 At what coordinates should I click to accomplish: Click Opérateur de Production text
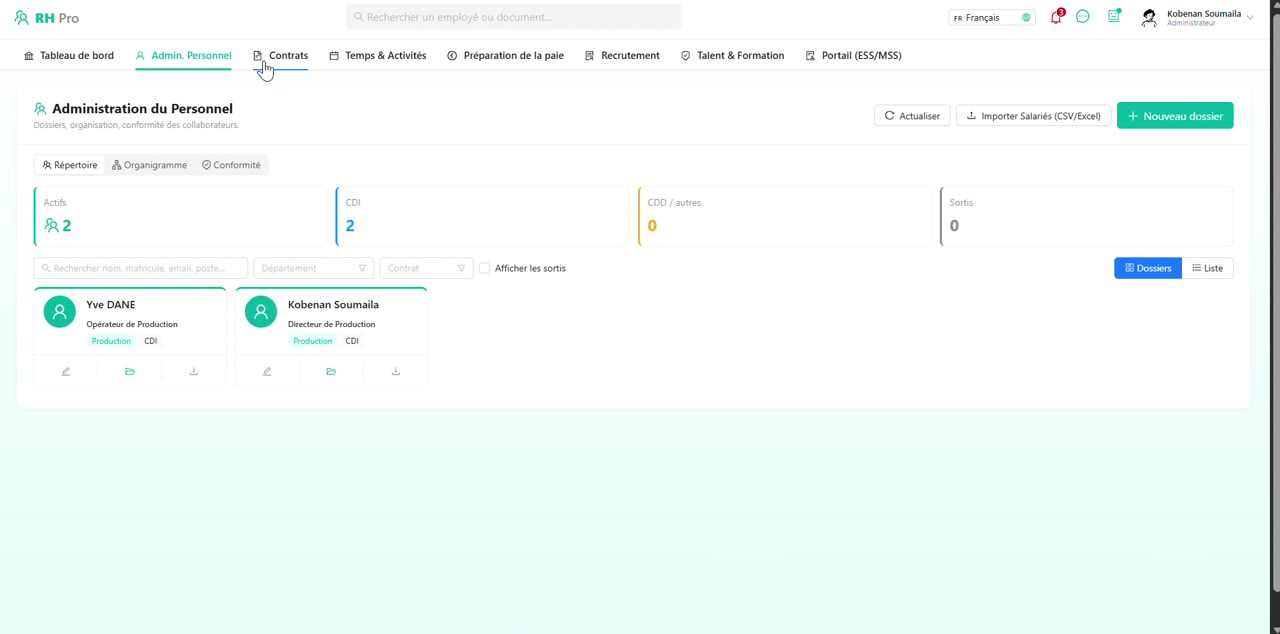point(132,324)
